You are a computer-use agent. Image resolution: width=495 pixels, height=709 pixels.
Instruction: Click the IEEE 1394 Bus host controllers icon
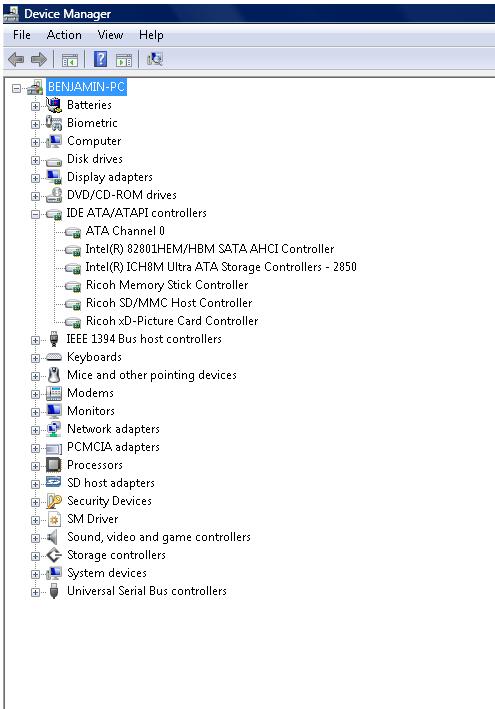tap(54, 339)
